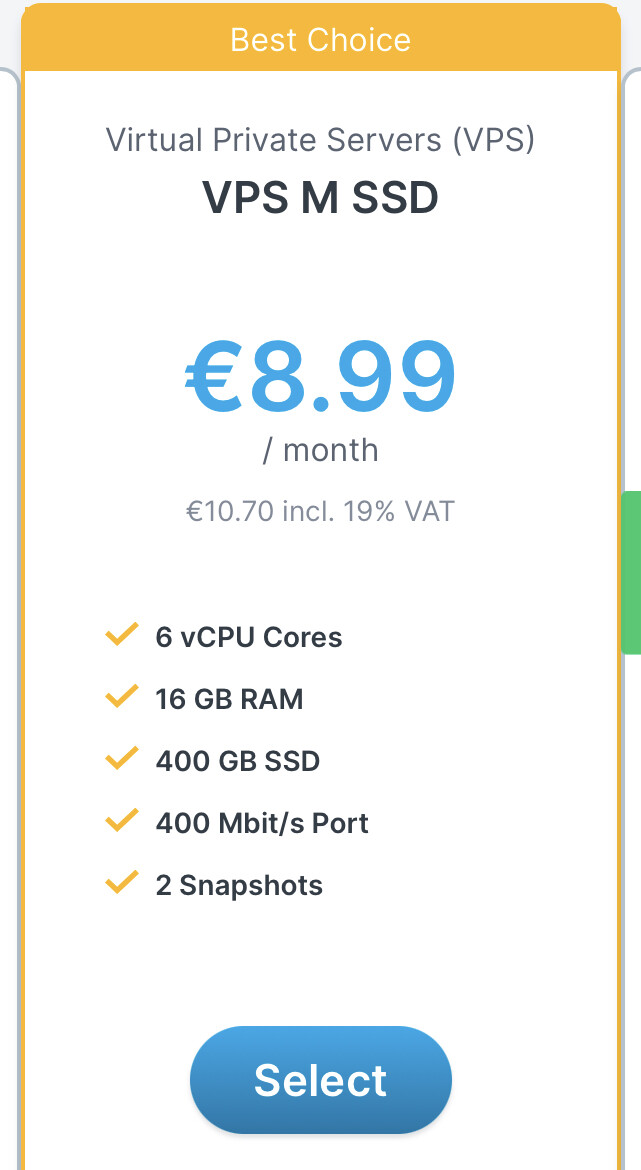Image resolution: width=641 pixels, height=1170 pixels.
Task: Click the green tab on right edge
Action: tap(631, 572)
